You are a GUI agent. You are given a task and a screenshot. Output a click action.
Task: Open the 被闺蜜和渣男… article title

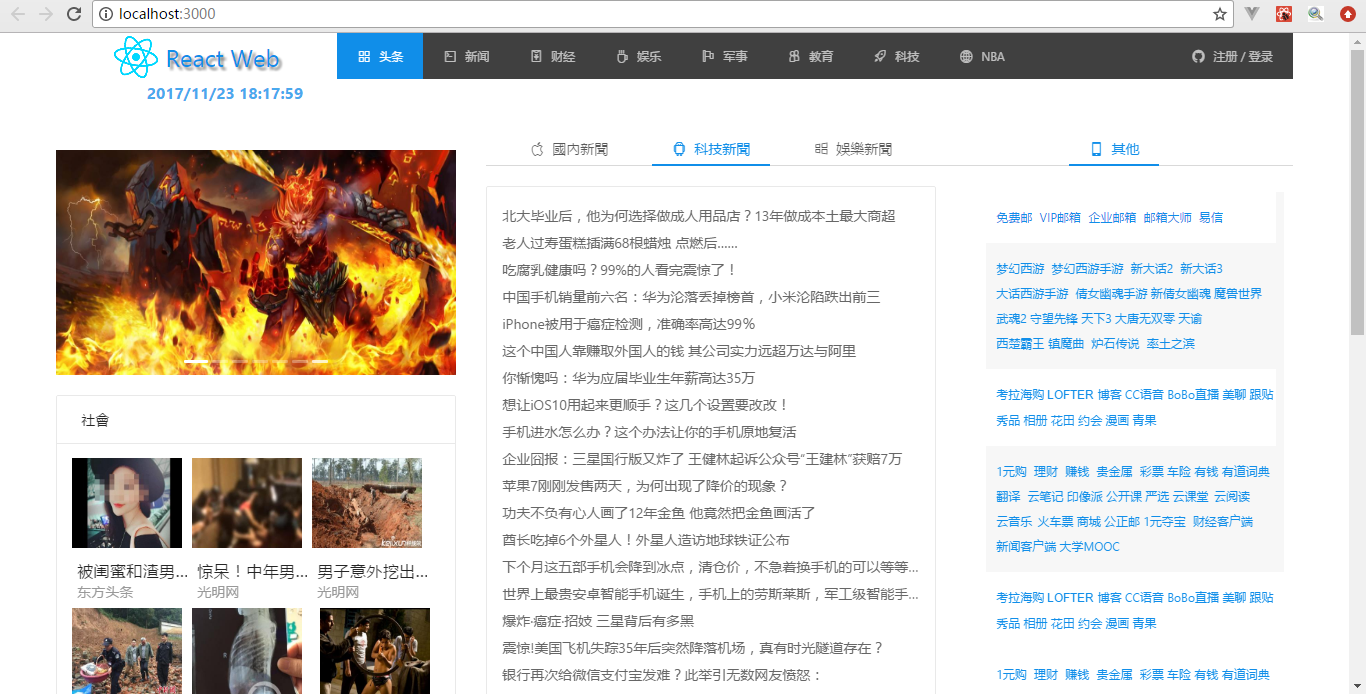[x=132, y=572]
